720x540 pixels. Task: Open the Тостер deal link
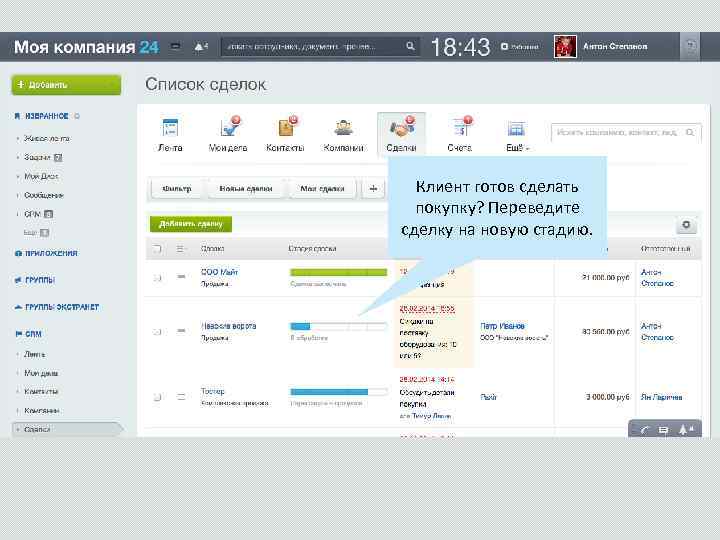pyautogui.click(x=213, y=391)
